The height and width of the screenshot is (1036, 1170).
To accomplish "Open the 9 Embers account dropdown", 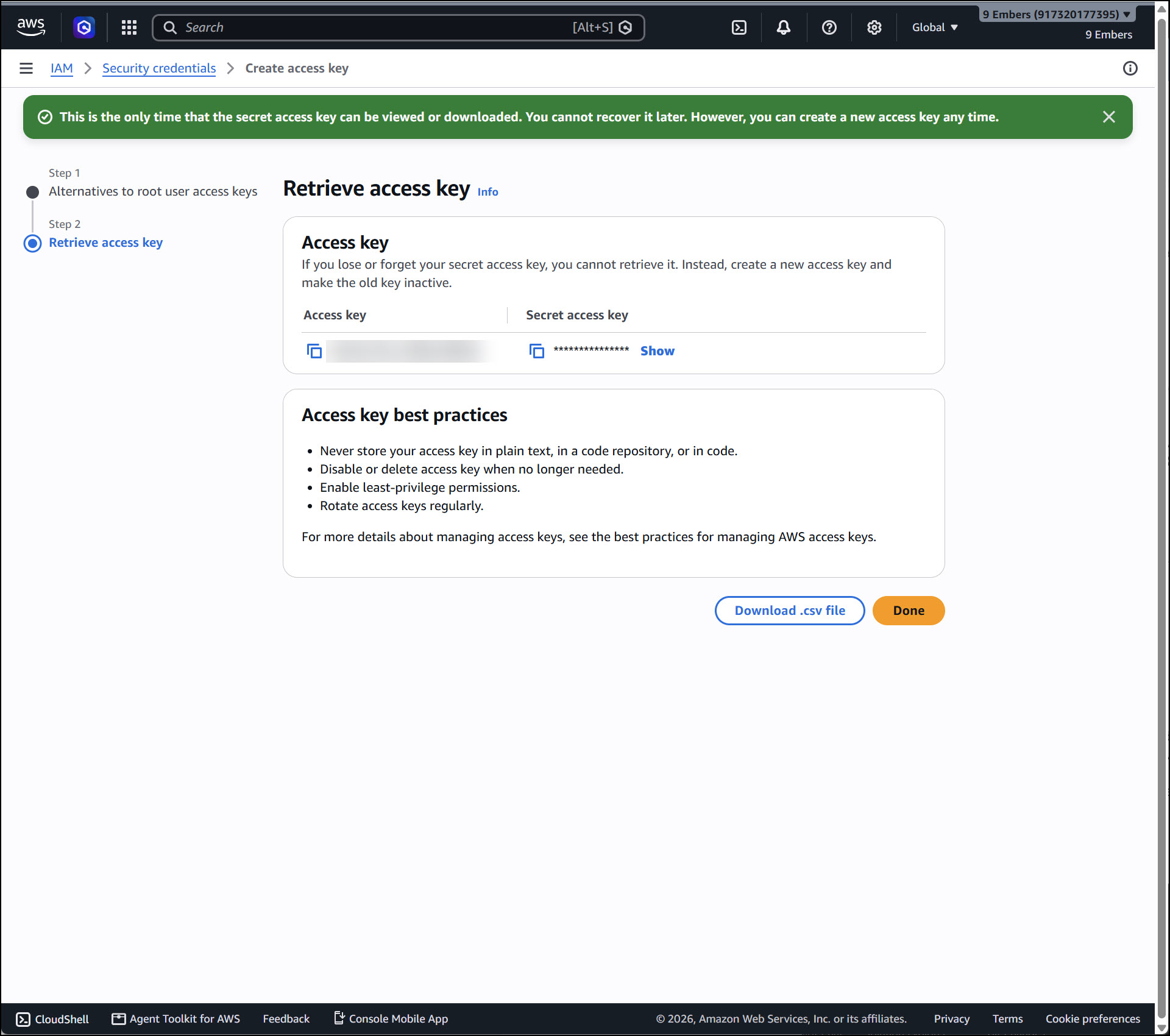I will pos(1057,14).
